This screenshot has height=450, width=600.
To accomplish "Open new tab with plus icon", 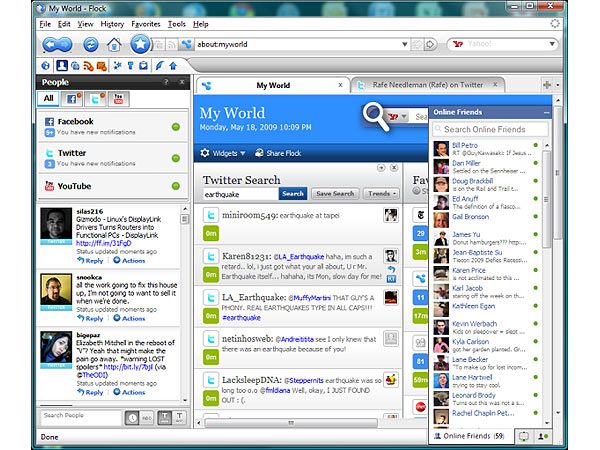I will click(547, 85).
